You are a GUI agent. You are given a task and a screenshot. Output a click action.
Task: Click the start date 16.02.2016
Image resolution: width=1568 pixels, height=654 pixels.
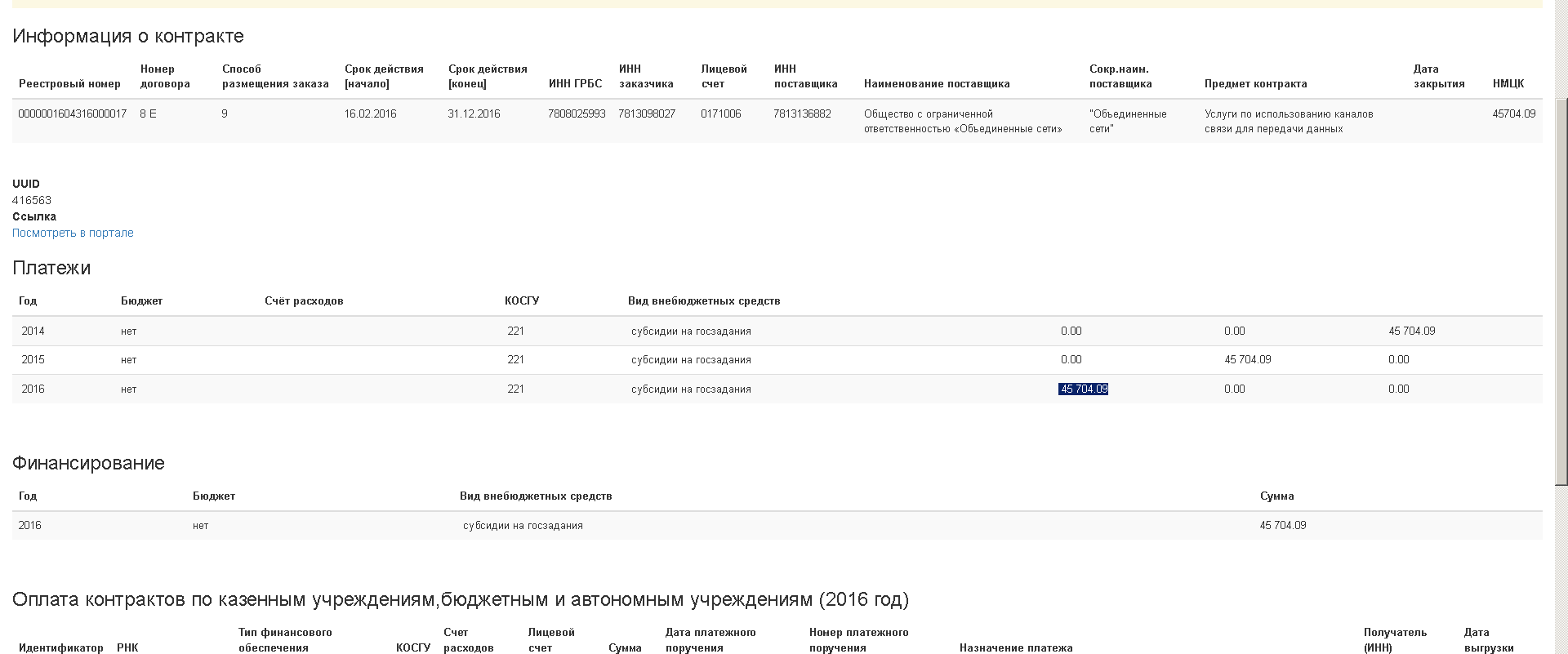click(370, 114)
